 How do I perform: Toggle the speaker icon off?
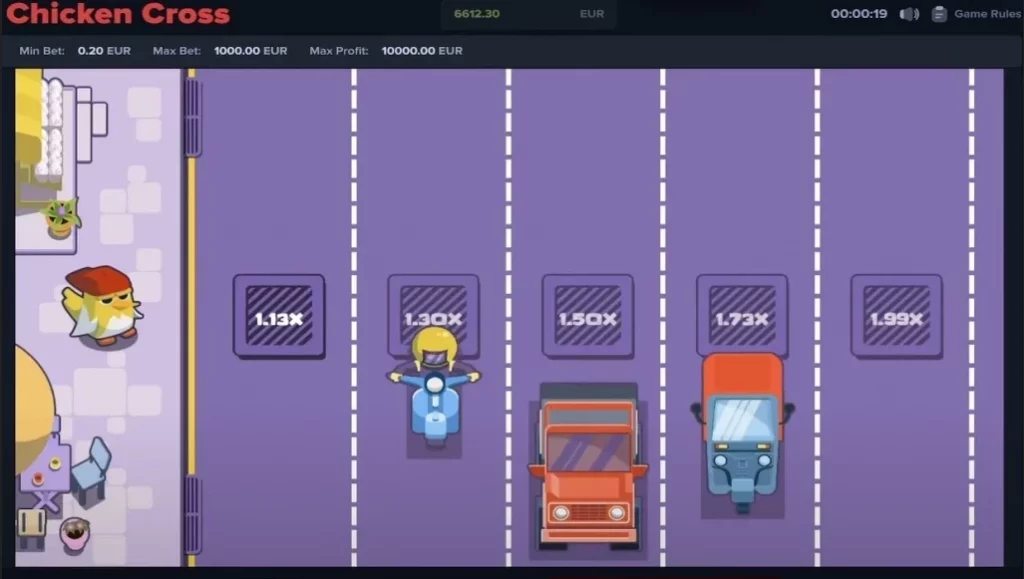click(x=908, y=13)
